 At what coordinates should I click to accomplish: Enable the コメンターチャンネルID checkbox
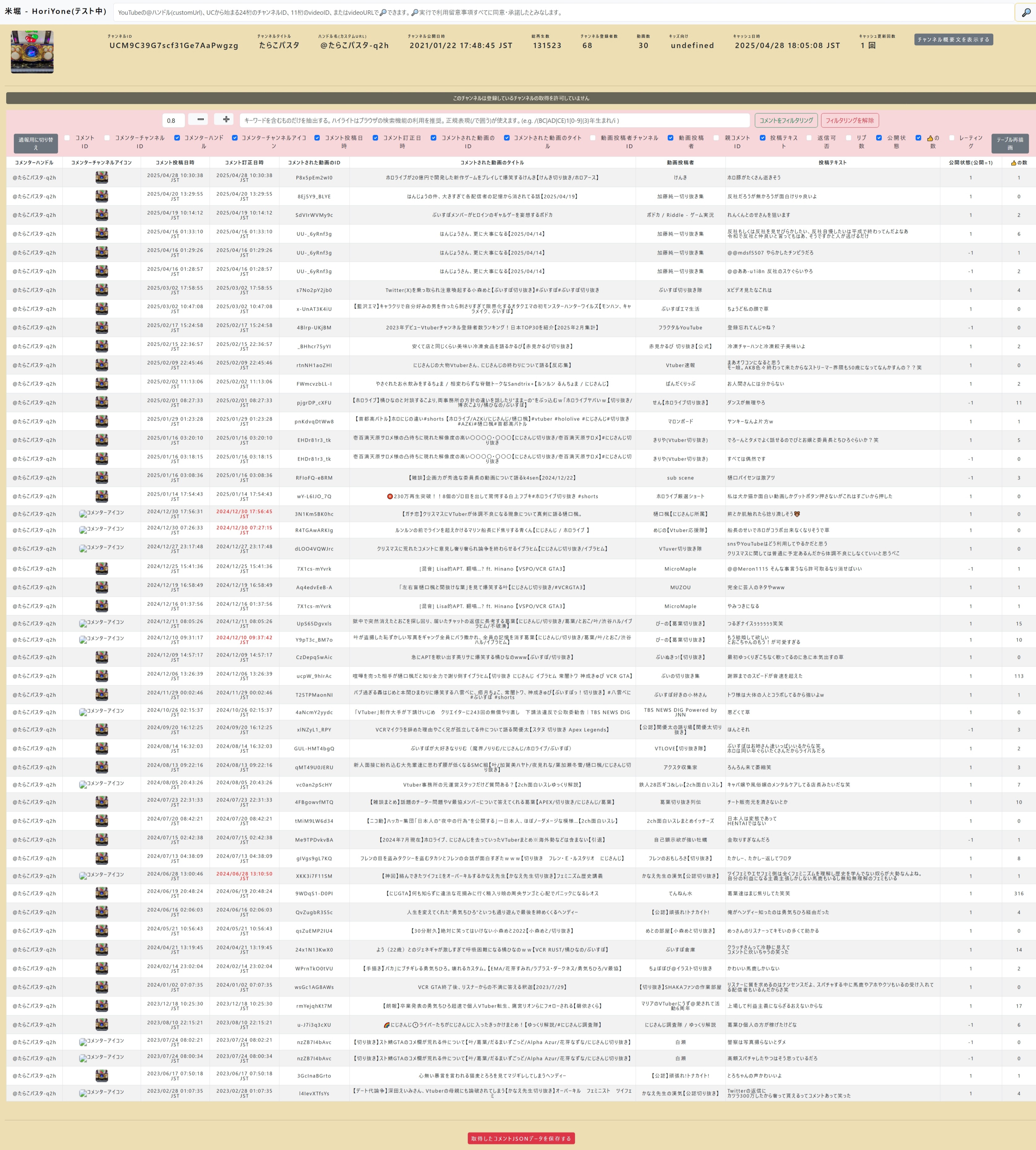[107, 138]
